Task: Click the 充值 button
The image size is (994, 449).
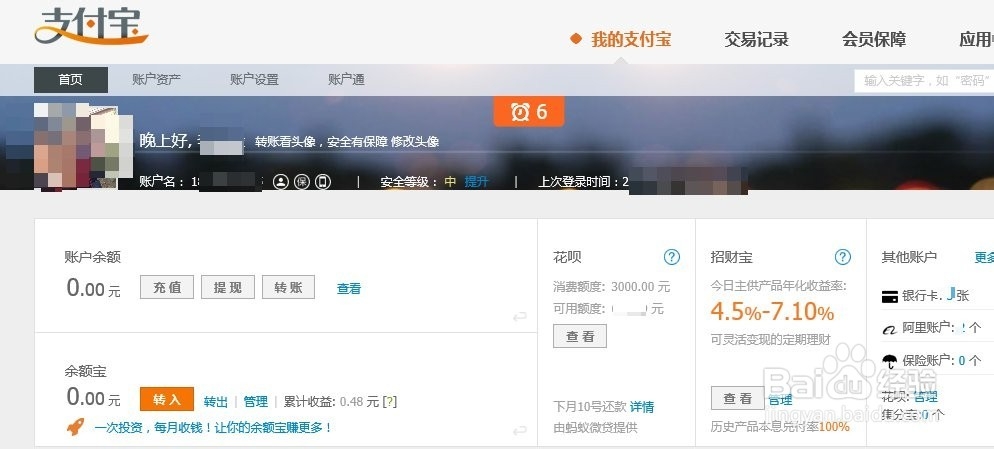Action: [167, 287]
